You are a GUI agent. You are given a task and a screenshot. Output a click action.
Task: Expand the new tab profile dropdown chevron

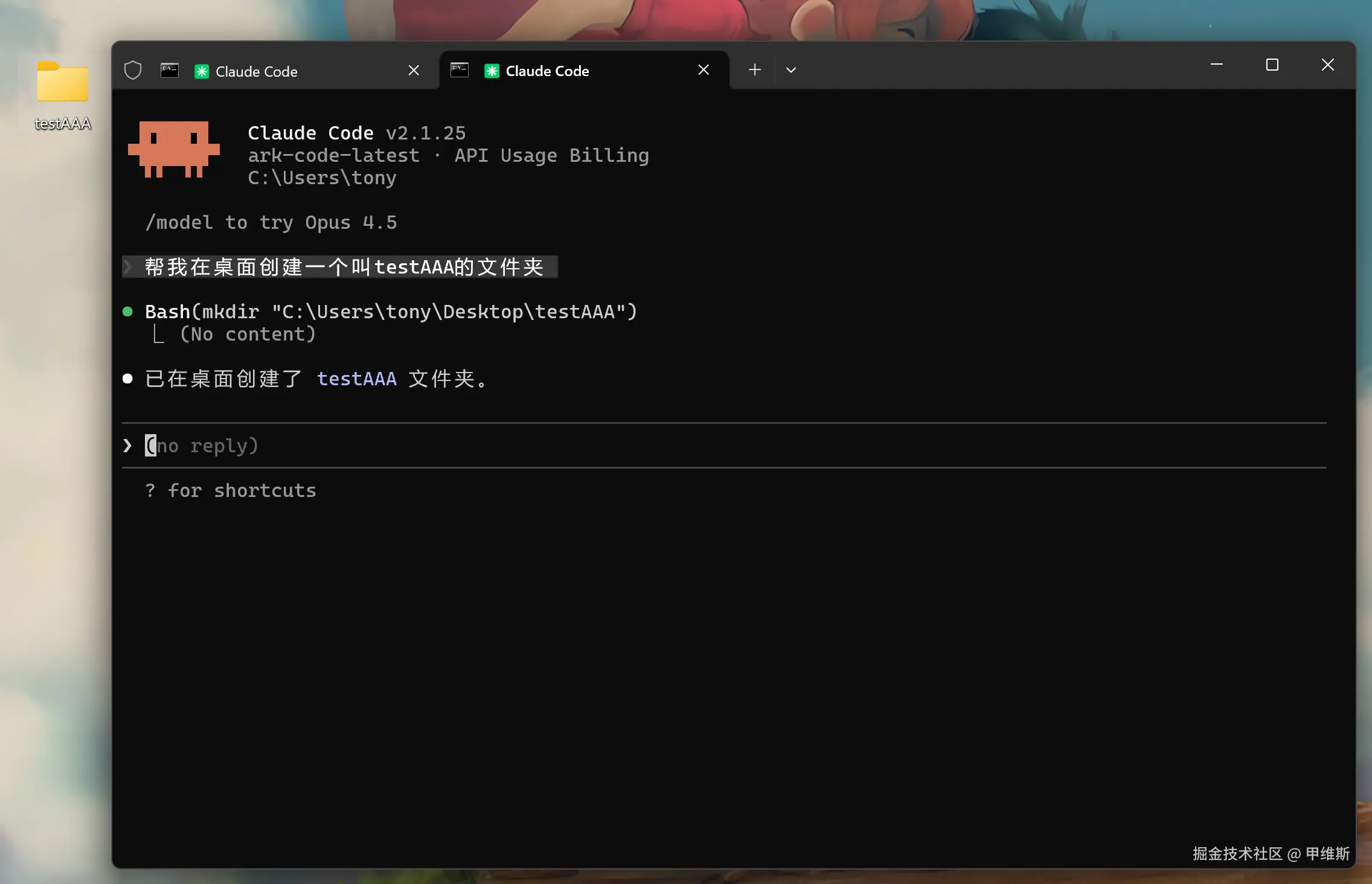click(x=791, y=70)
